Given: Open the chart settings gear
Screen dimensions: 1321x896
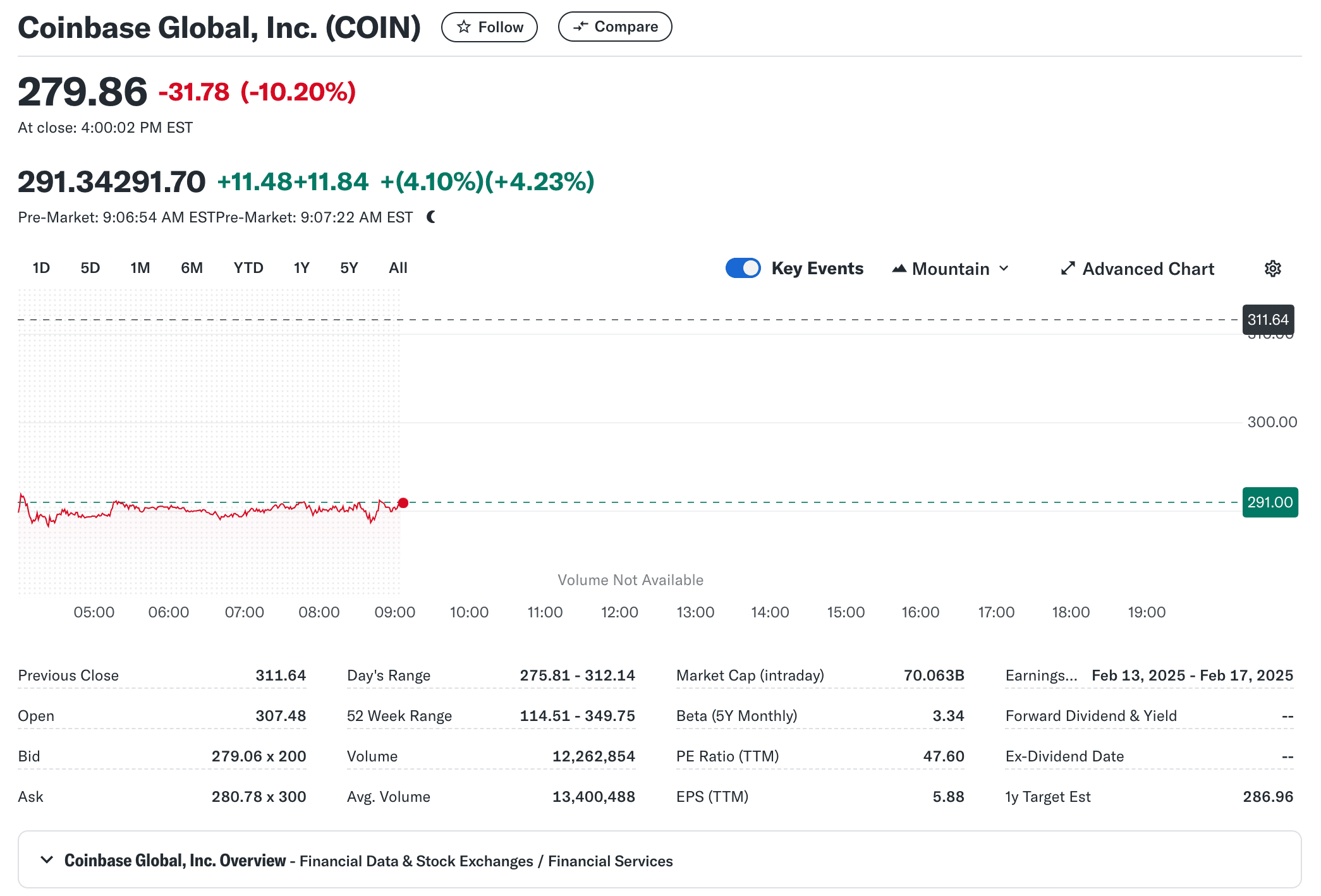Looking at the screenshot, I should [1272, 269].
